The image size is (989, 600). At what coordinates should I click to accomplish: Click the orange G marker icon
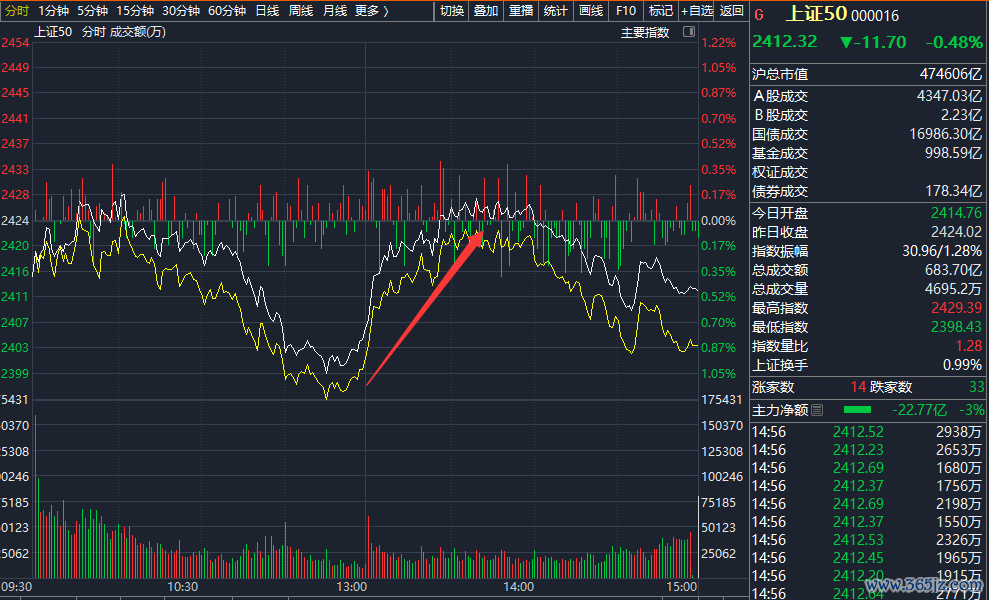[759, 15]
